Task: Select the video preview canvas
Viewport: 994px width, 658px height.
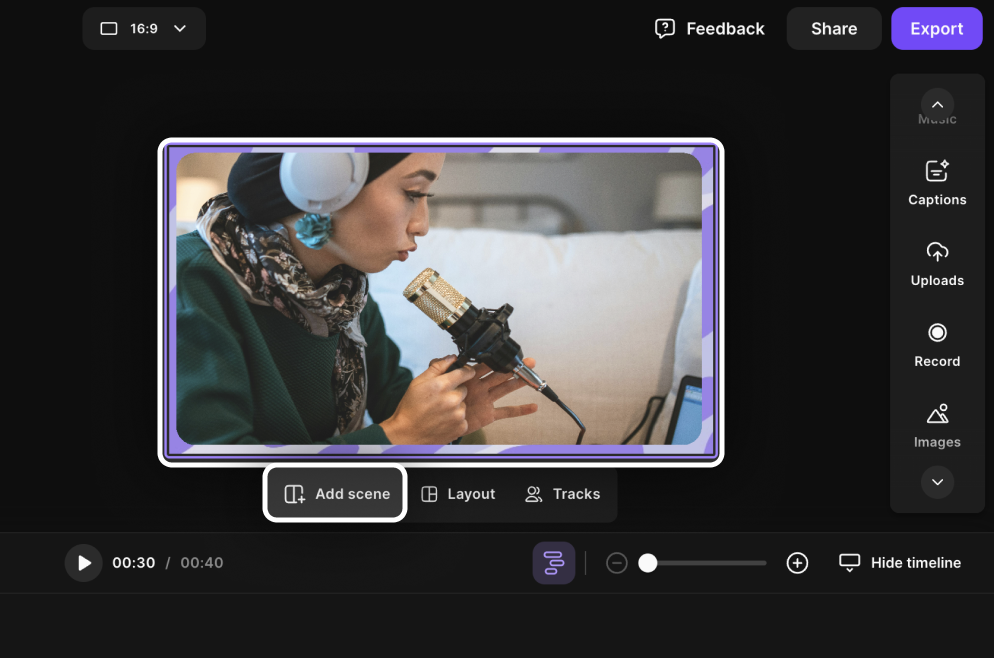Action: [x=440, y=300]
